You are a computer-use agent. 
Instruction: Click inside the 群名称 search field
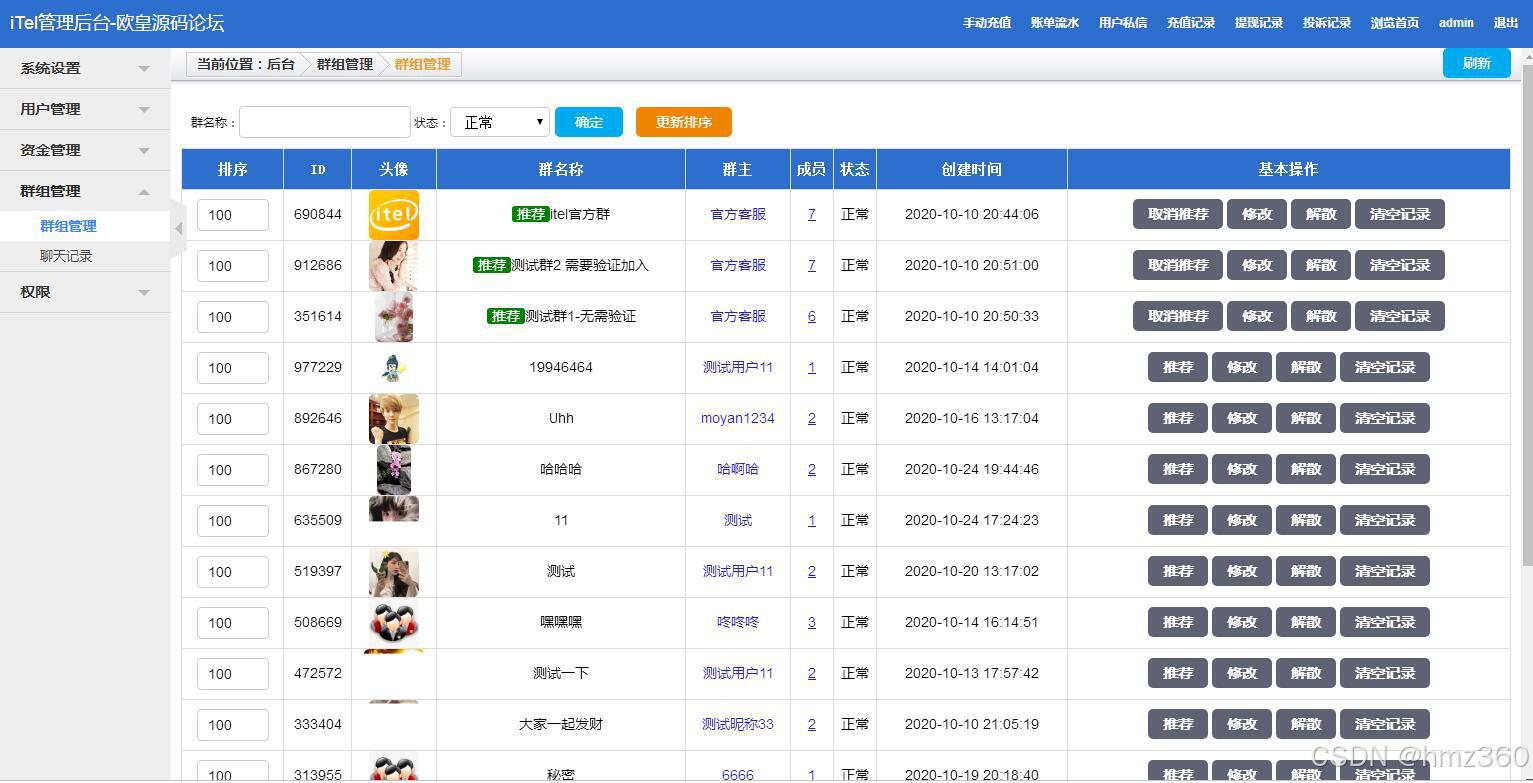tap(324, 121)
